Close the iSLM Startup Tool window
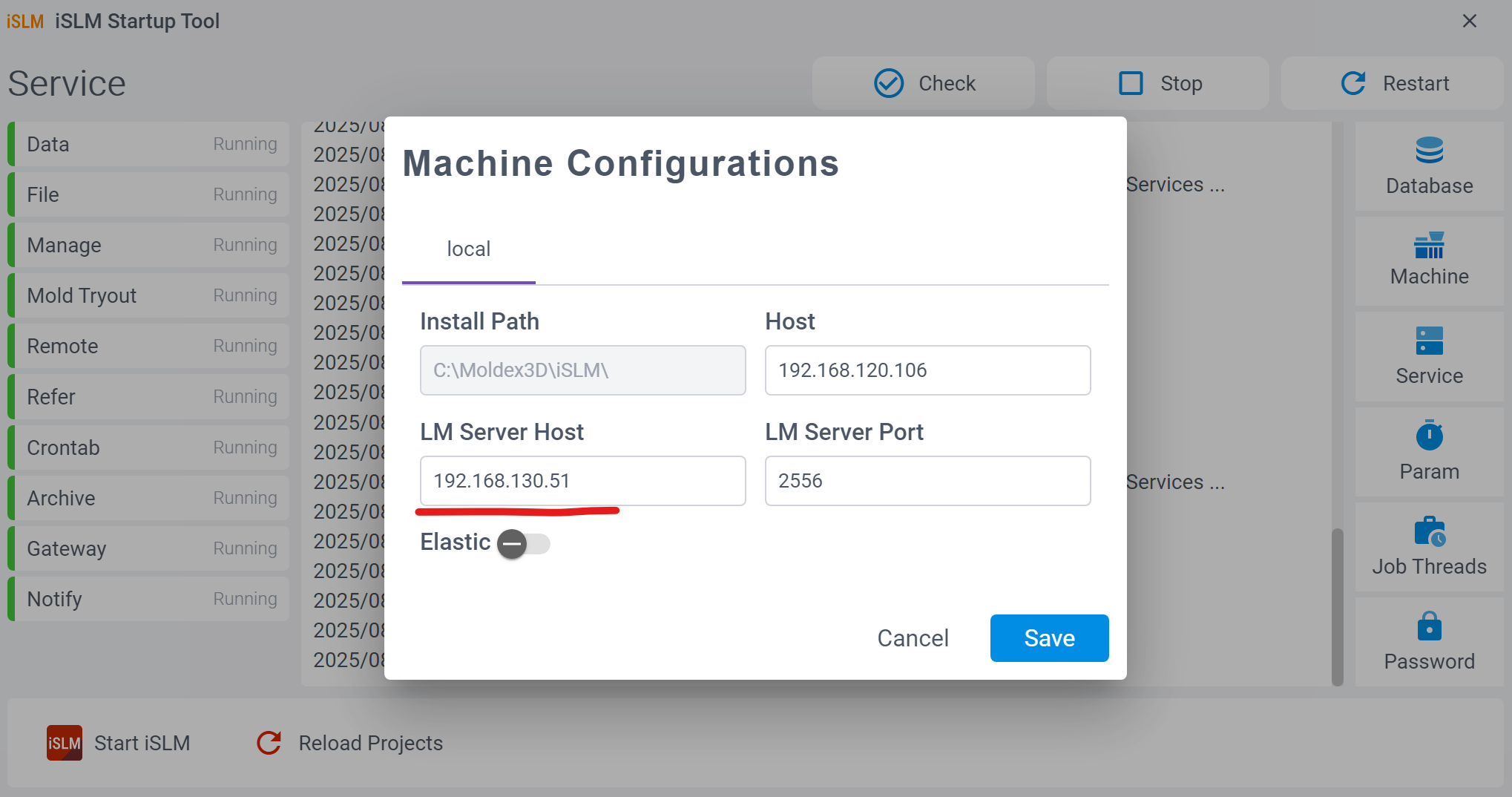Viewport: 1512px width, 797px height. (x=1470, y=21)
